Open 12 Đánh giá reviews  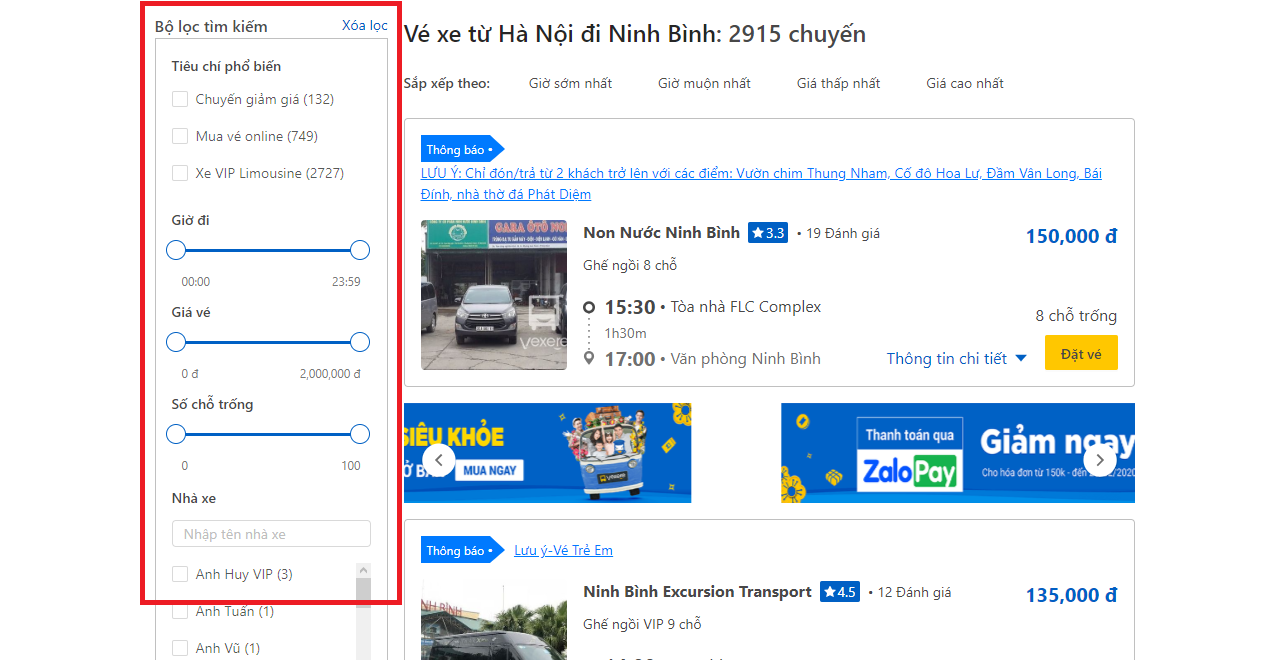point(915,592)
